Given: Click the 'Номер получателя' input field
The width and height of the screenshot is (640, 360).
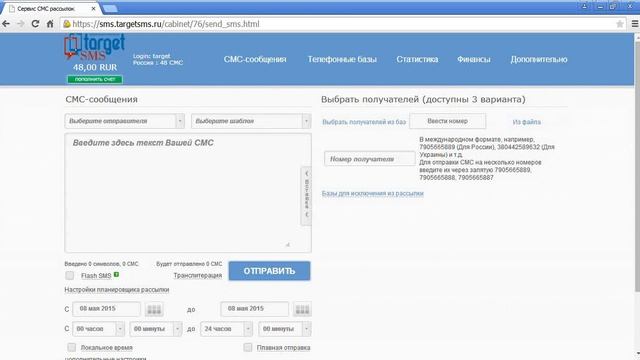Looking at the screenshot, I should point(369,159).
